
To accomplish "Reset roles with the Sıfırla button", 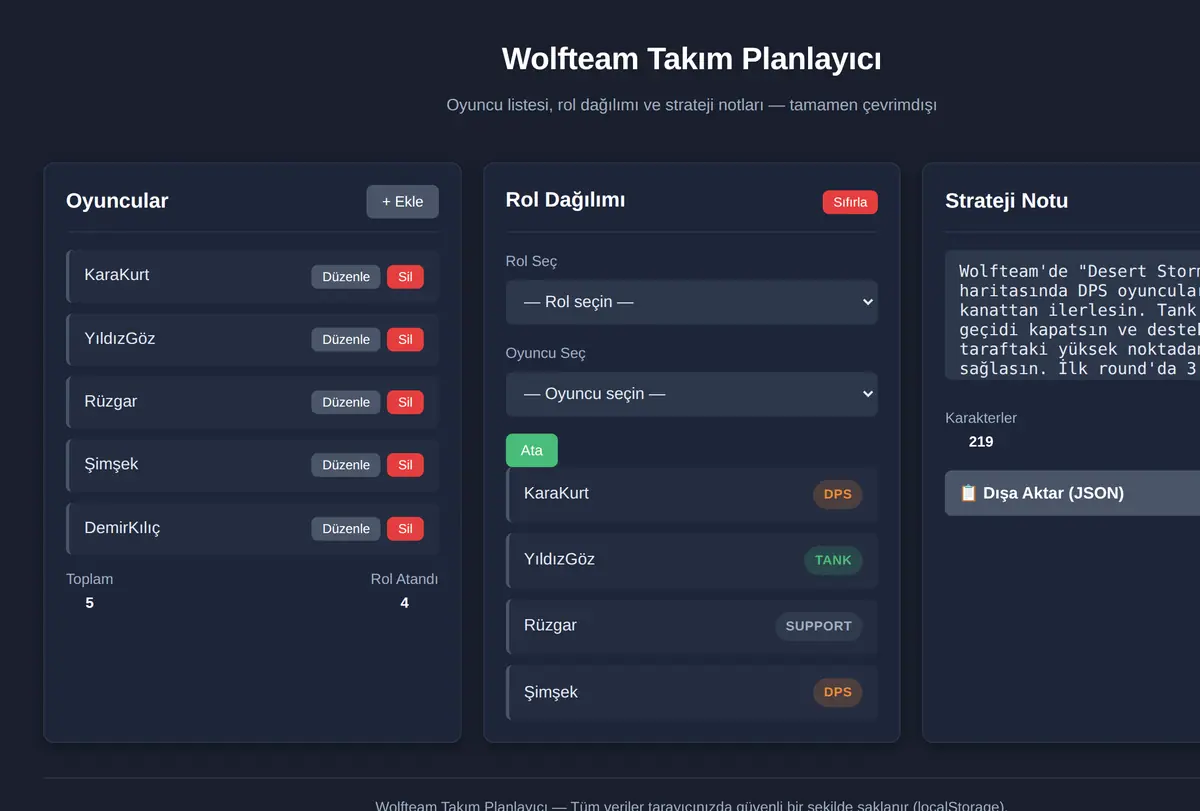I will tap(850, 202).
